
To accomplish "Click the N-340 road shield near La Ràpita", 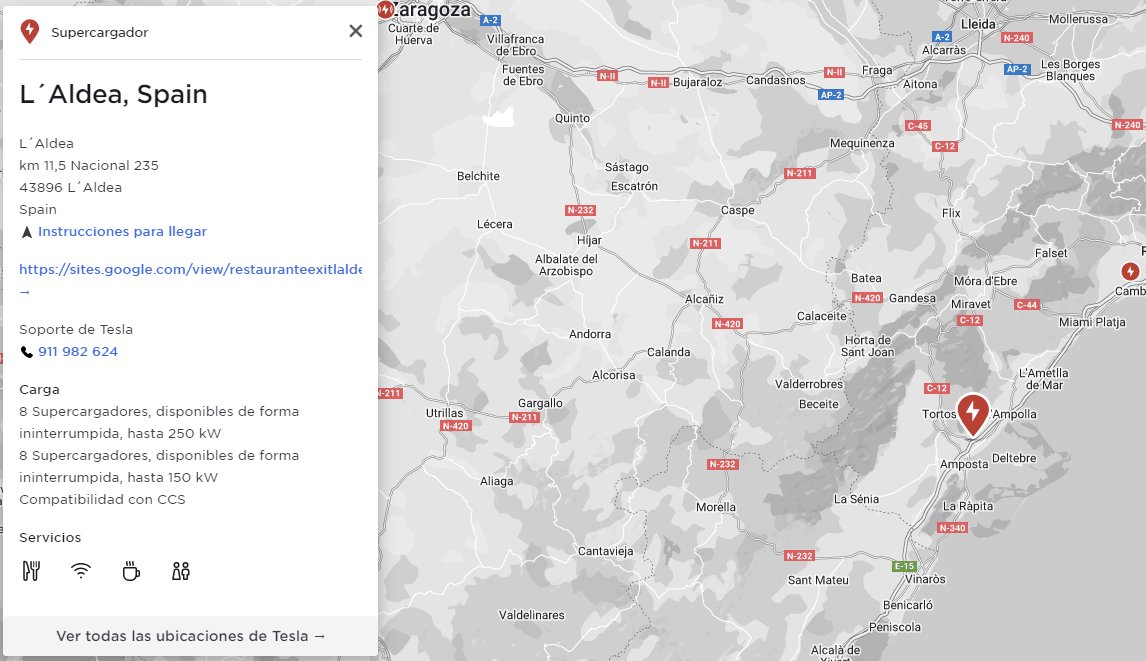I will click(952, 528).
